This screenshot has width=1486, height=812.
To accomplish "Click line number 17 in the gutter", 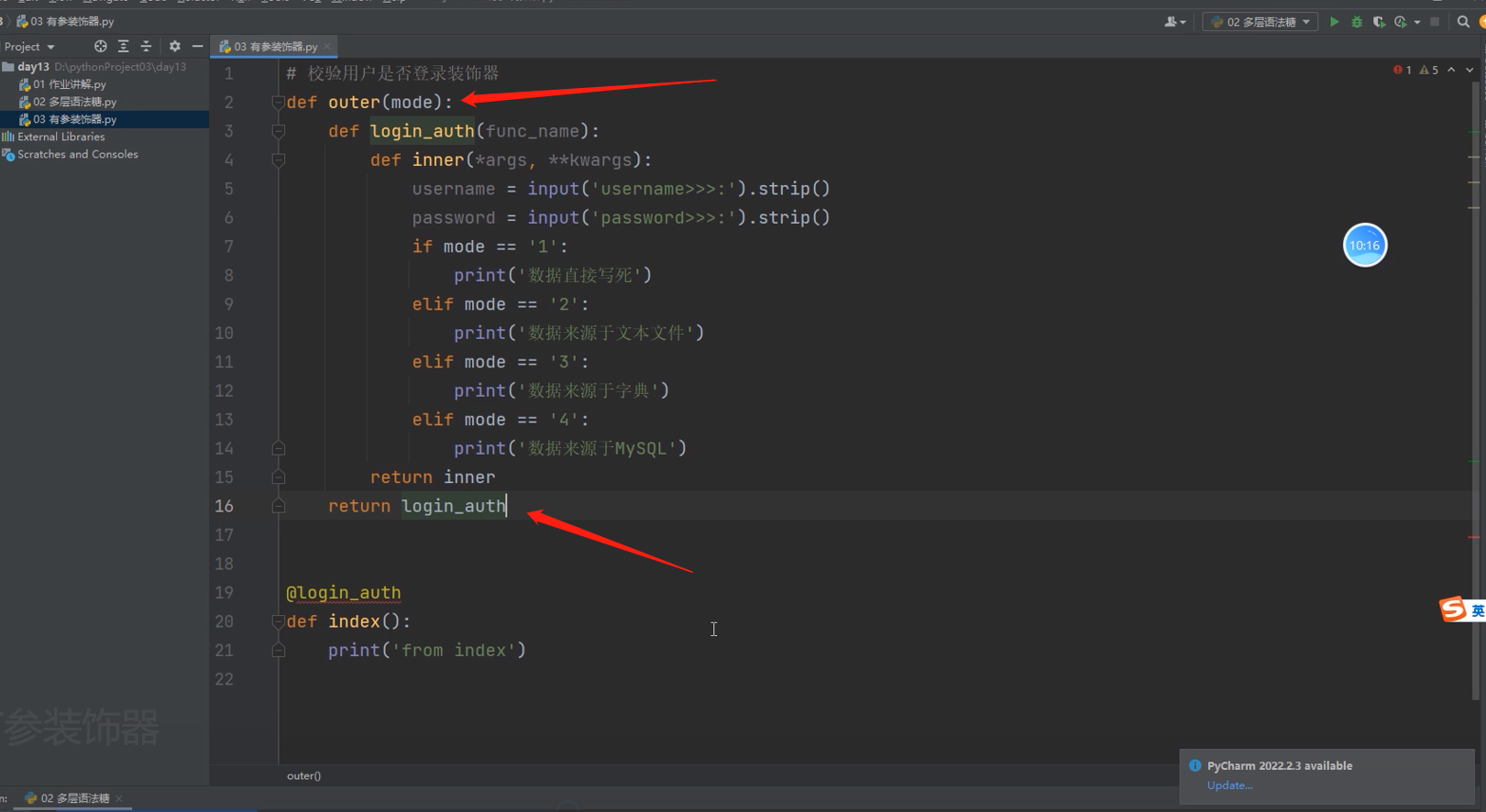I will (225, 535).
